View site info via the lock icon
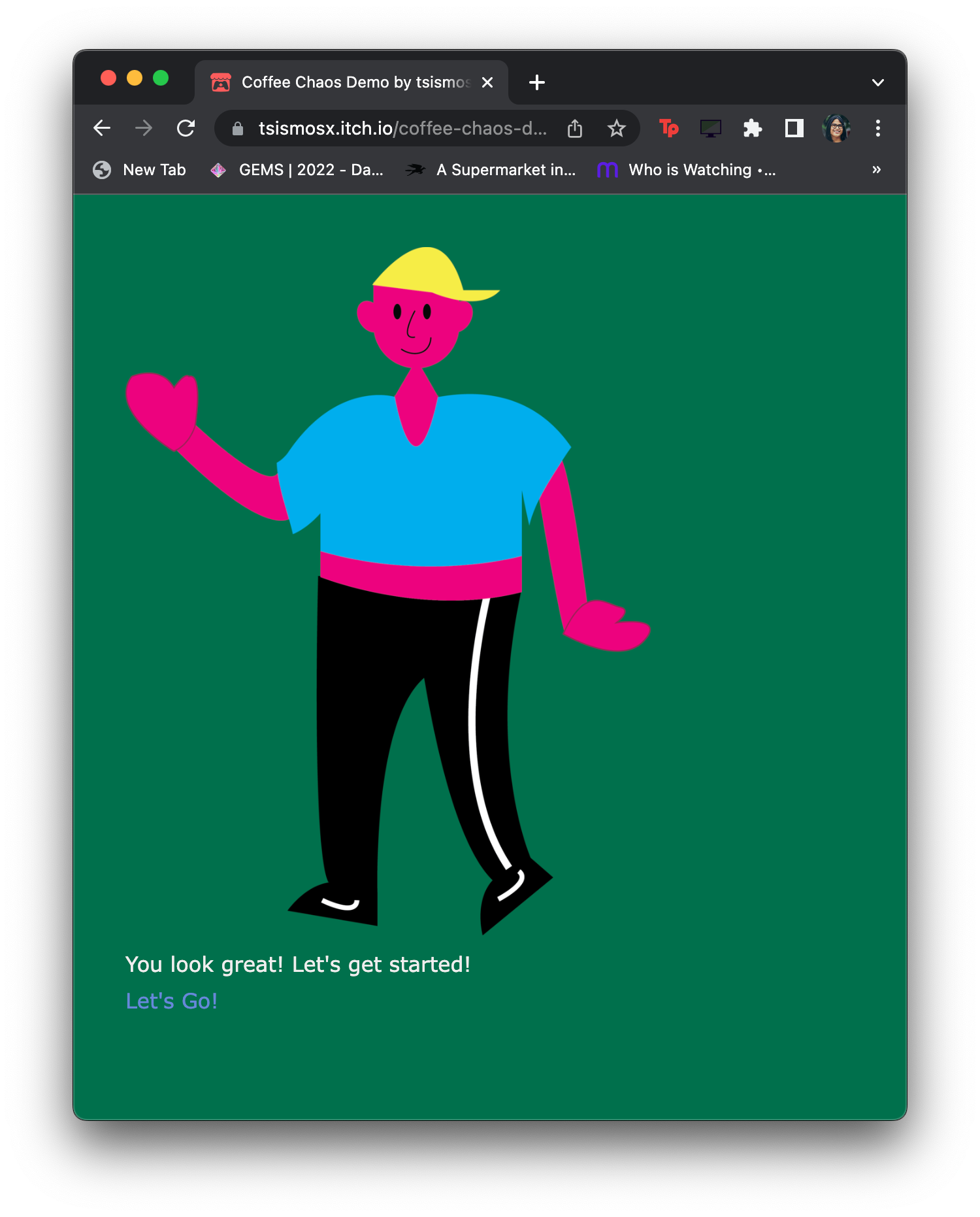The image size is (980, 1217). [x=238, y=129]
